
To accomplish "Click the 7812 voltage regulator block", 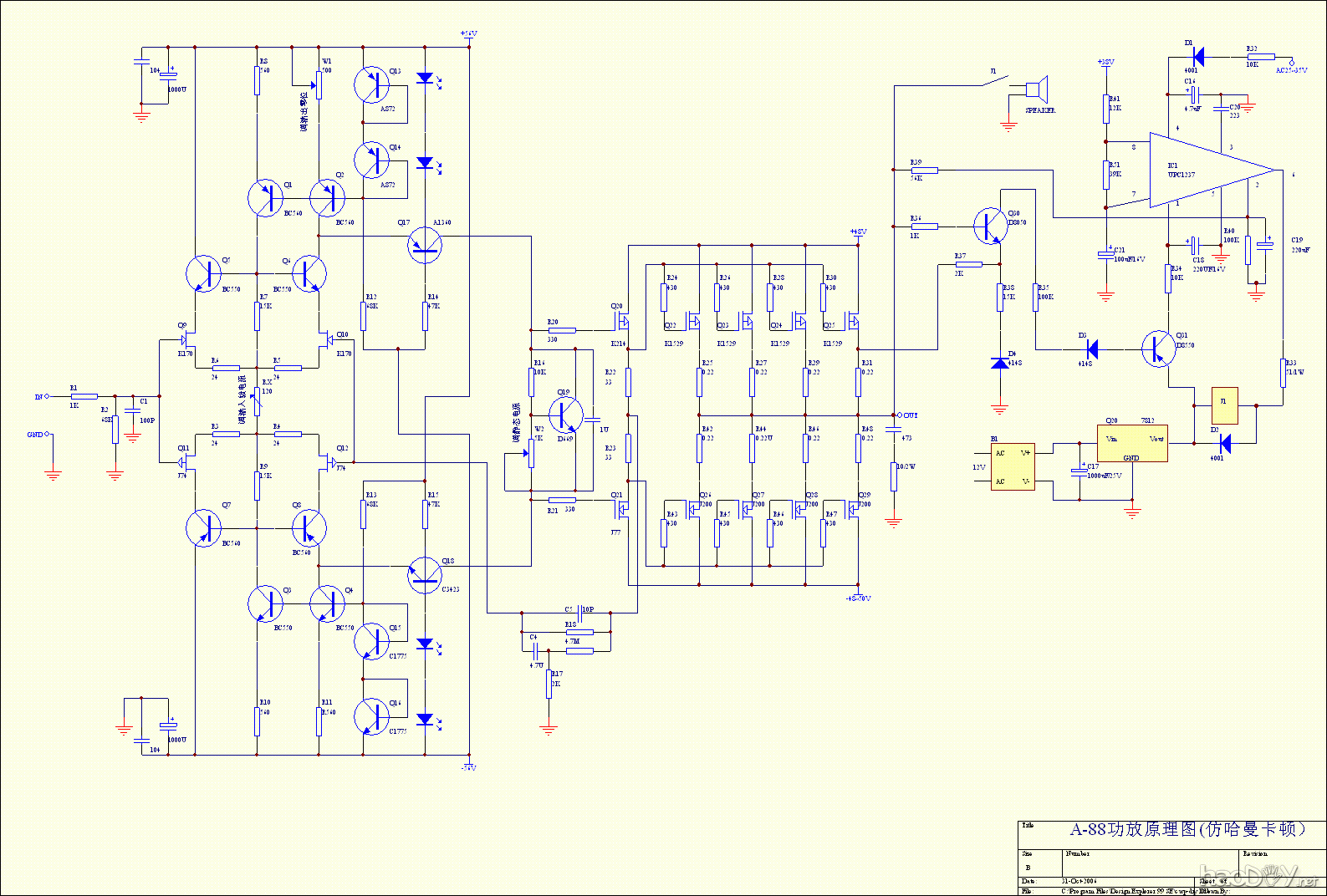I will pyautogui.click(x=1132, y=444).
